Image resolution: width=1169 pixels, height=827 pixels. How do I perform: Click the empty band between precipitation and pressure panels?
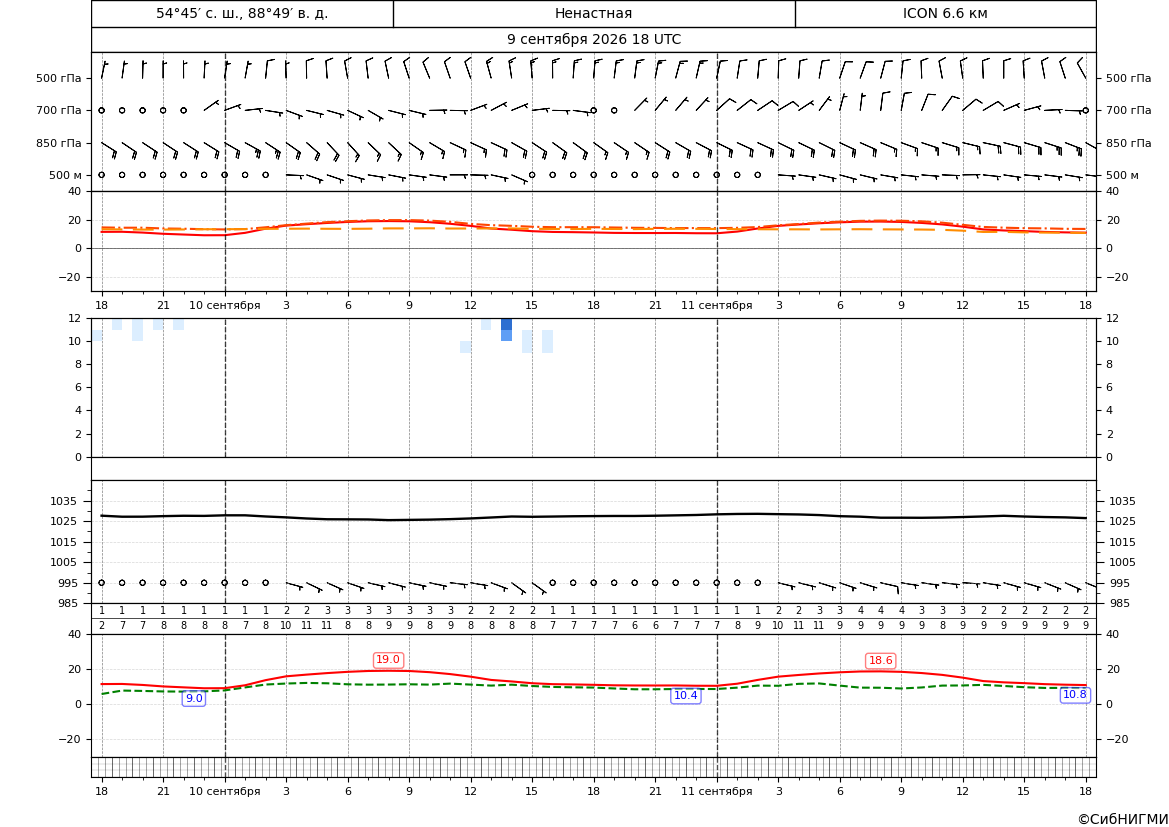(x=593, y=469)
